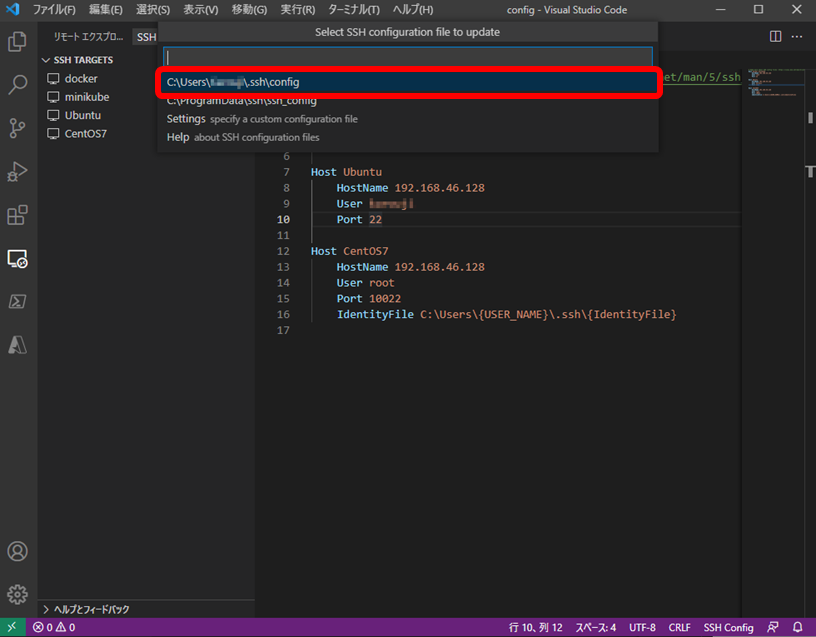The height and width of the screenshot is (637, 816).
Task: Open the 選択(S) menu
Action: coord(152,10)
